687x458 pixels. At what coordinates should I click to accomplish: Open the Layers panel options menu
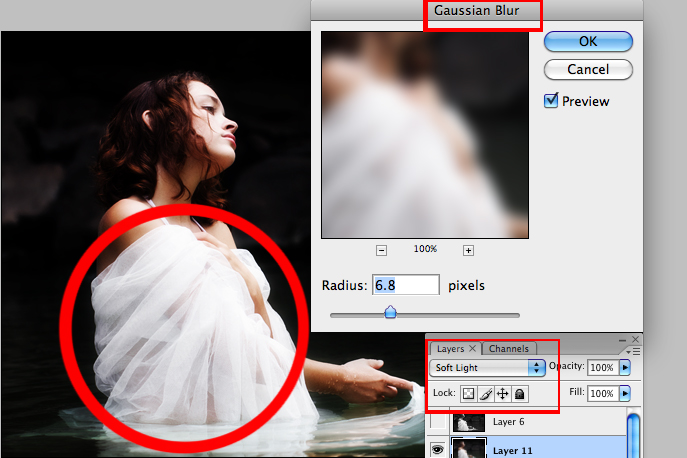(633, 351)
